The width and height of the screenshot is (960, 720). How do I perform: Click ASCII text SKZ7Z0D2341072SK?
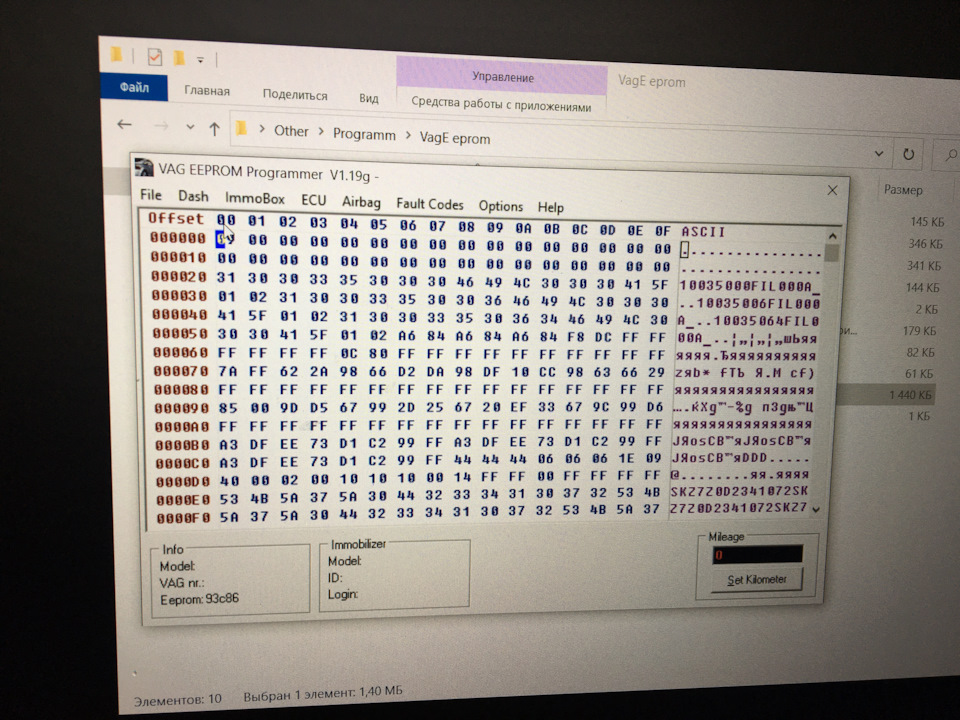tap(739, 490)
